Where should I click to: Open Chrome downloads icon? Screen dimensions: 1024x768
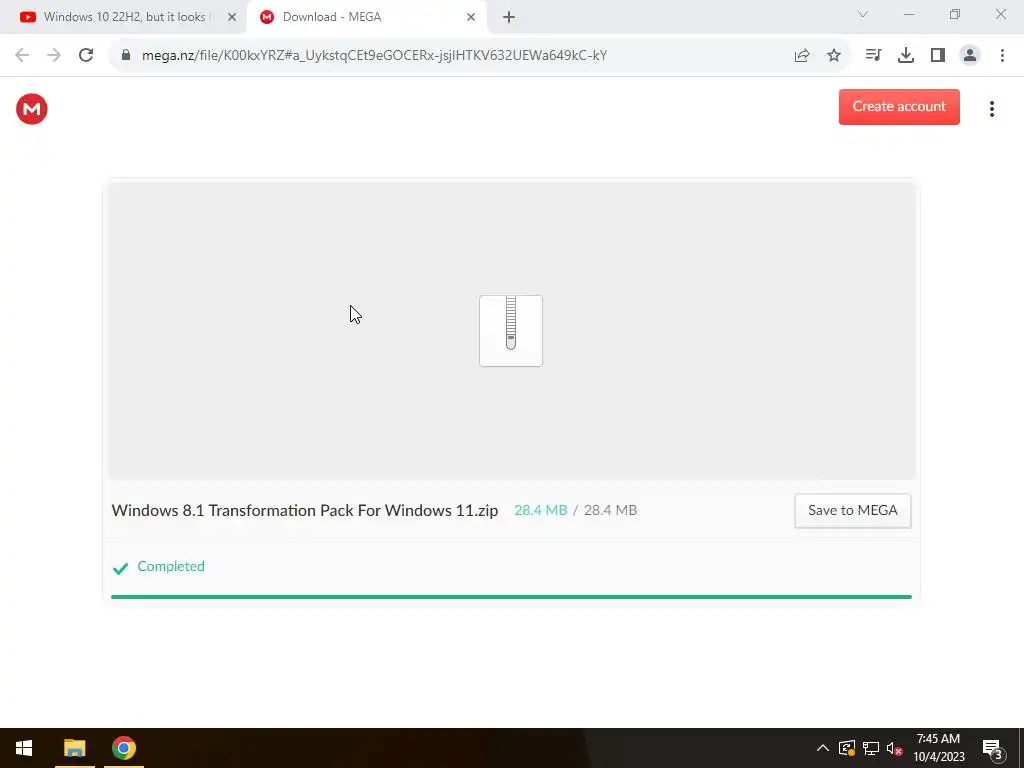pyautogui.click(x=905, y=55)
